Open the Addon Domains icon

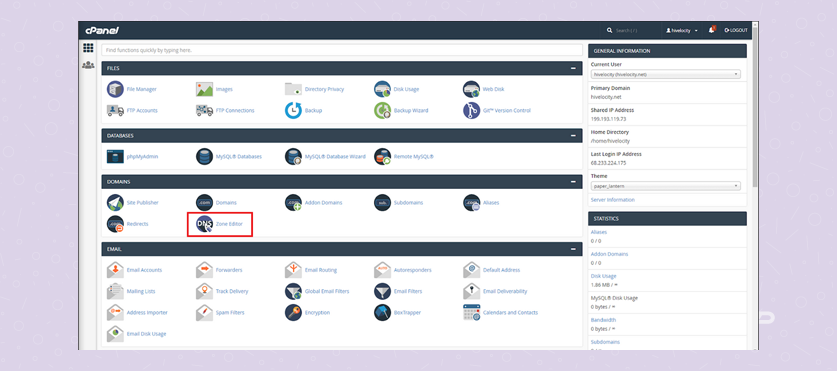click(294, 203)
